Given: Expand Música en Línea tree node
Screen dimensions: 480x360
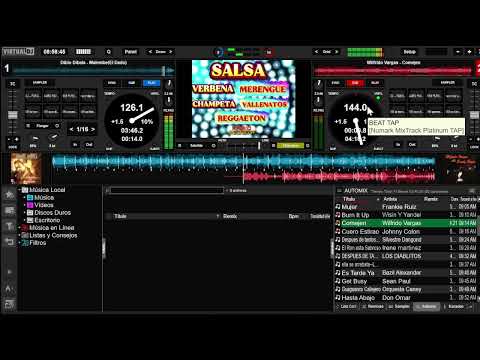Looking at the screenshot, I should [20, 228].
